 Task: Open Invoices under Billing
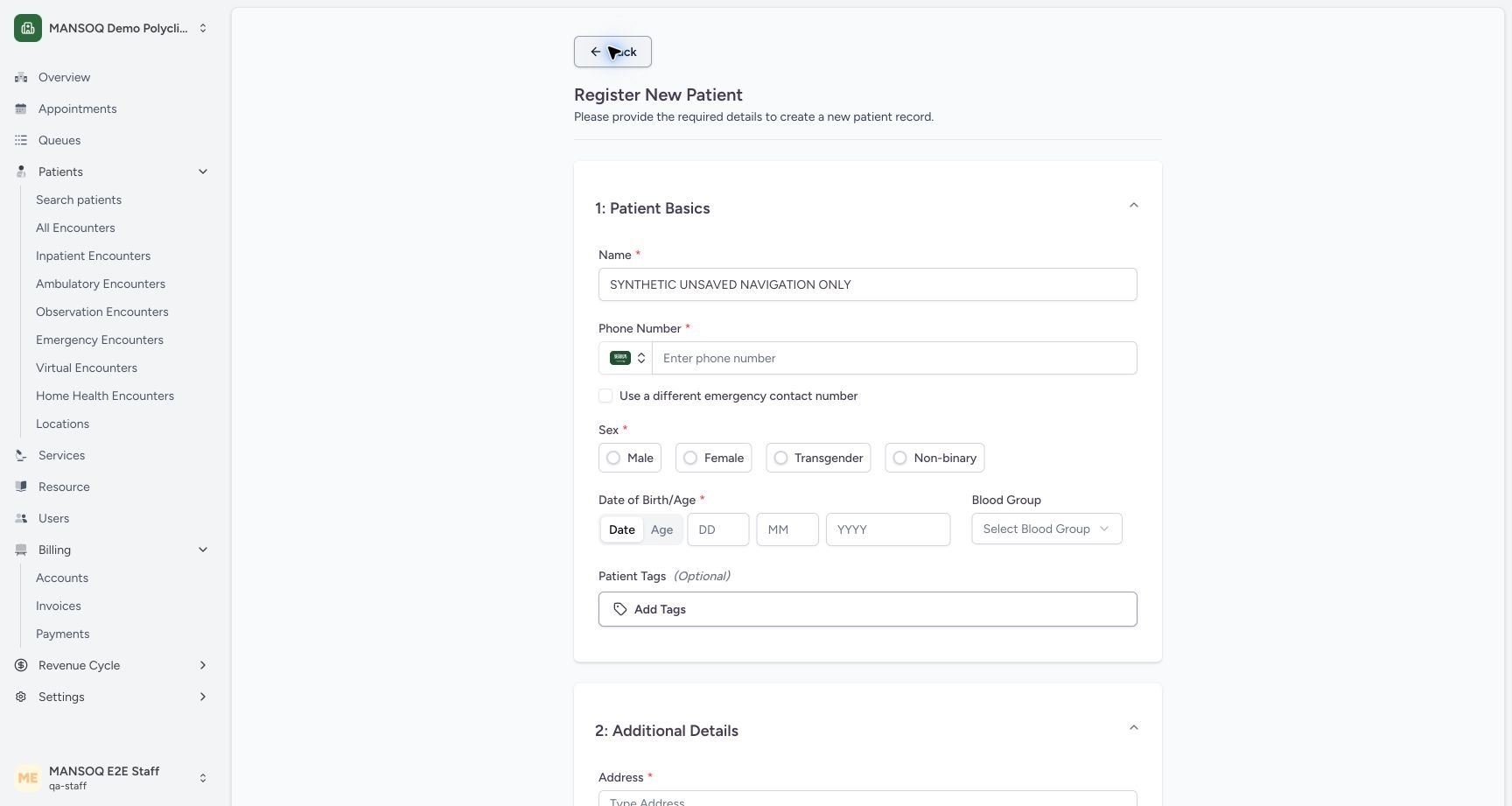click(59, 606)
